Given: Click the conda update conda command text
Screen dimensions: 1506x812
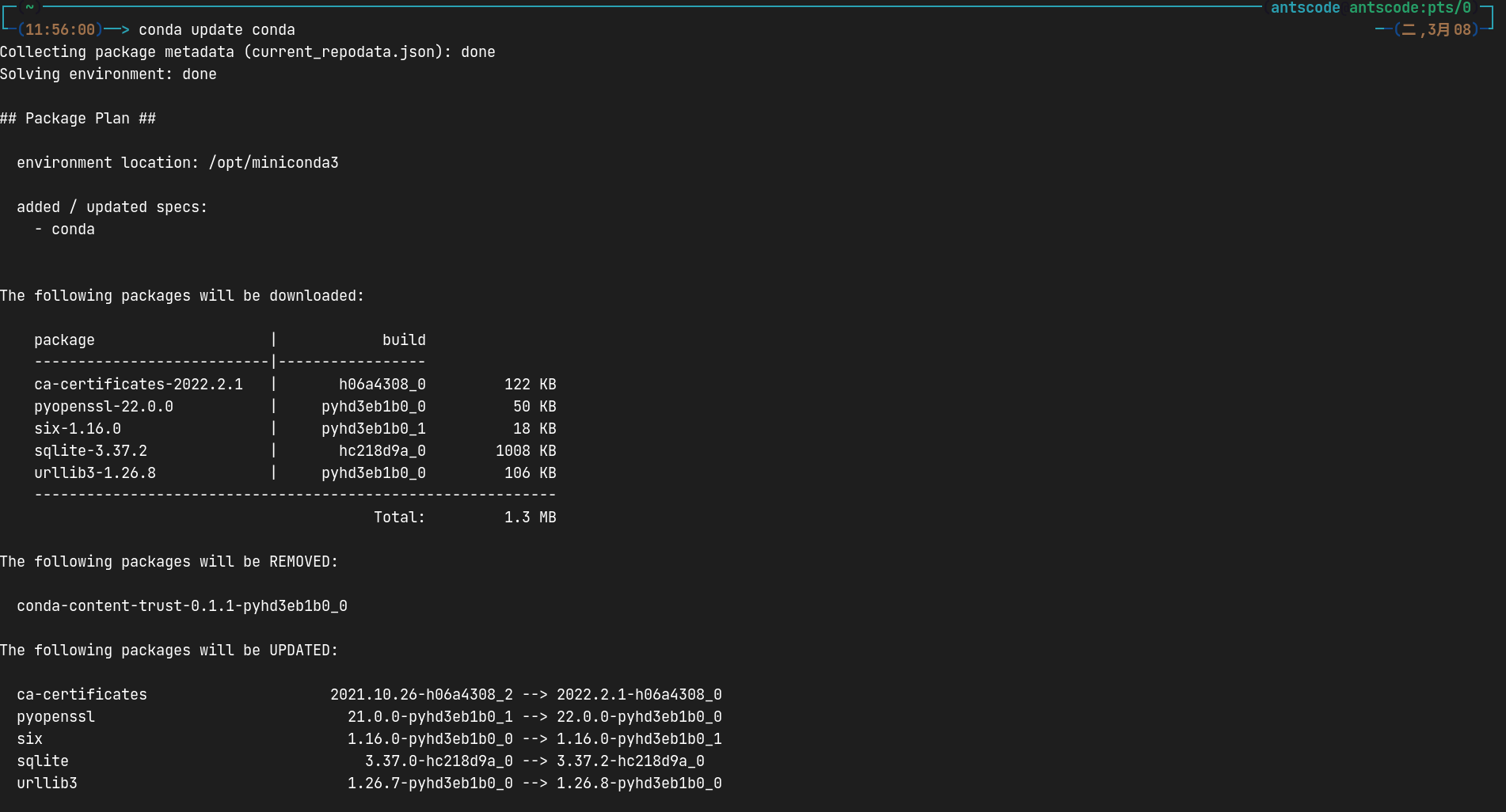Looking at the screenshot, I should 217,29.
